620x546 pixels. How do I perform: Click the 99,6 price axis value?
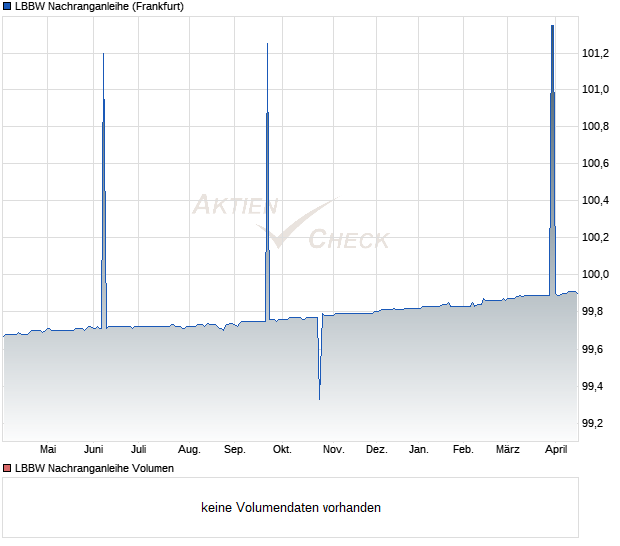(593, 350)
